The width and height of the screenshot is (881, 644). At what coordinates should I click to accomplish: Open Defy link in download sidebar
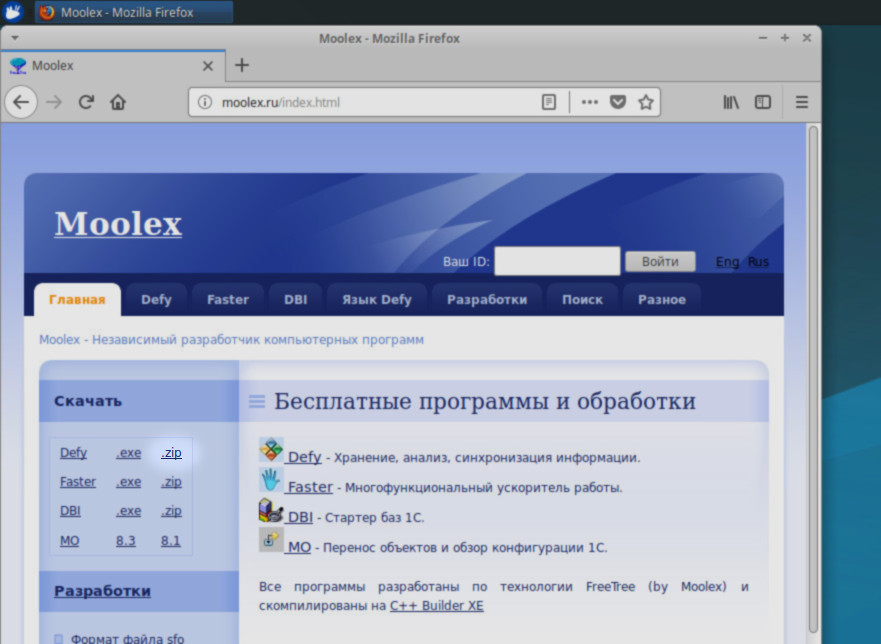(x=74, y=453)
